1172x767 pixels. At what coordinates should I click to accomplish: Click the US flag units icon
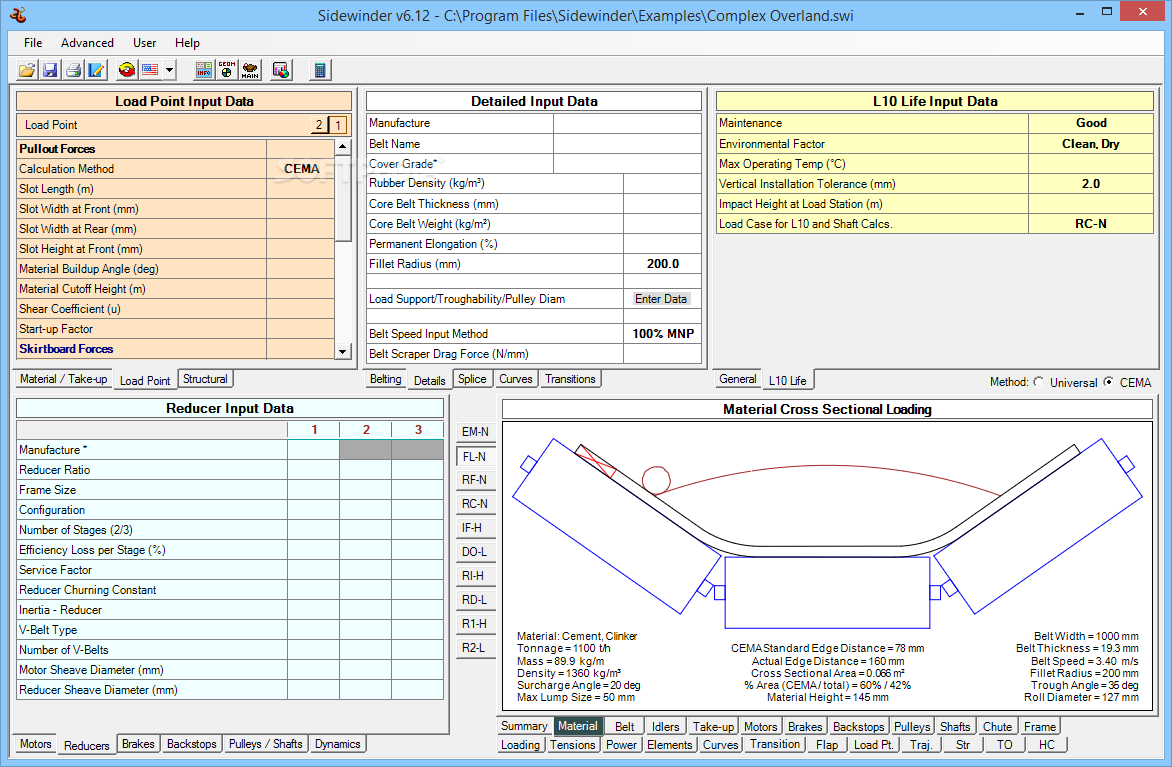pyautogui.click(x=150, y=70)
